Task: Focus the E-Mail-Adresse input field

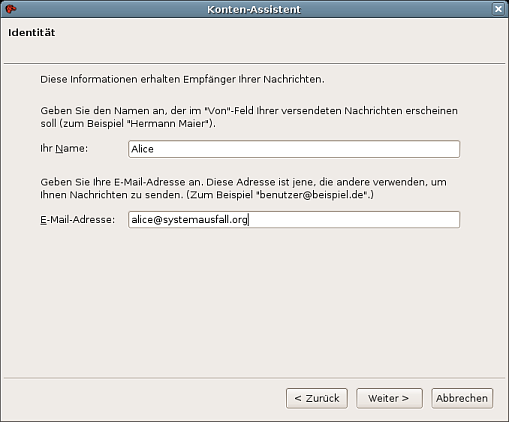Action: (294, 220)
